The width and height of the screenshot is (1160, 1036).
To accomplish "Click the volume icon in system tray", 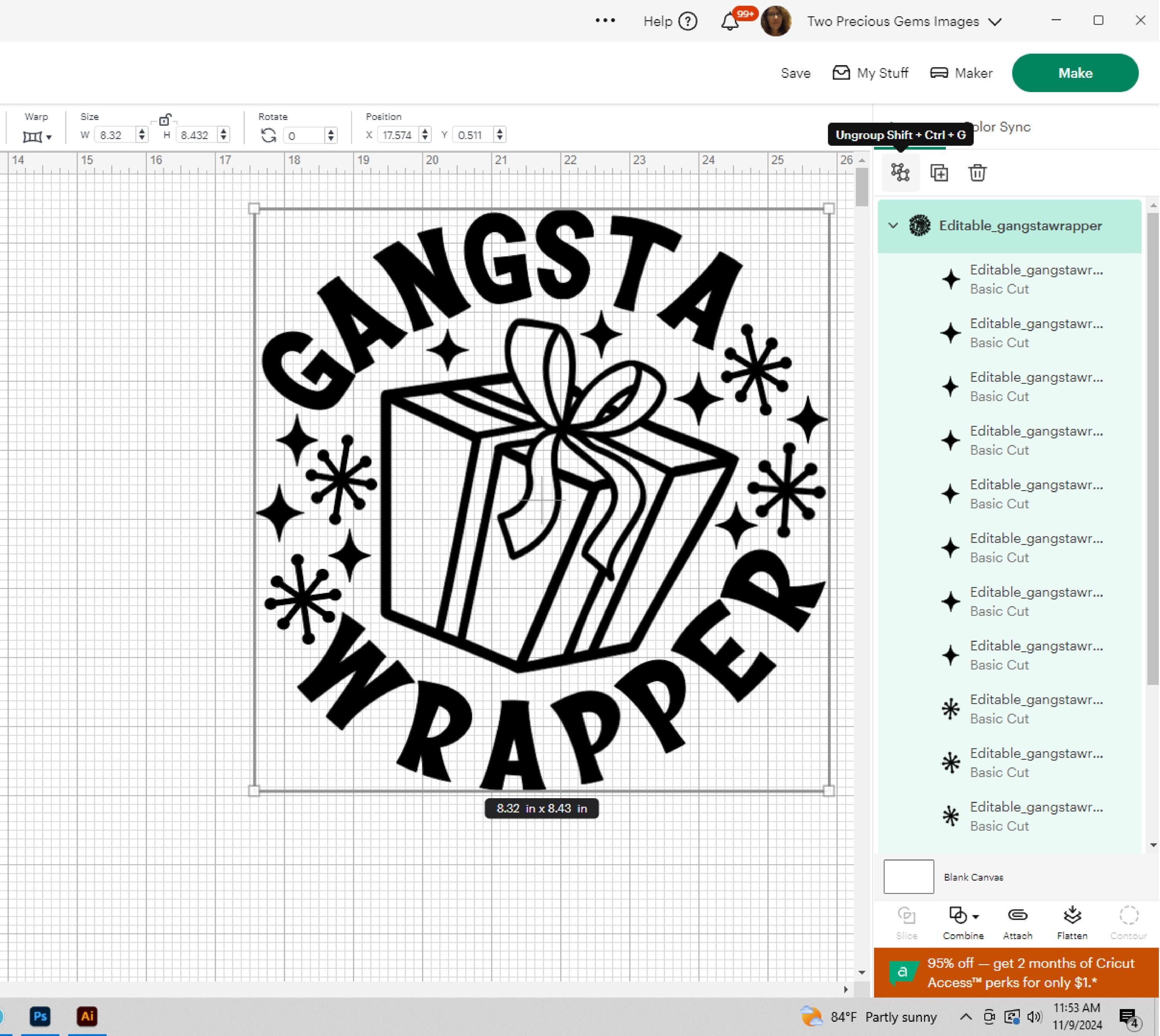I will 1034,1017.
